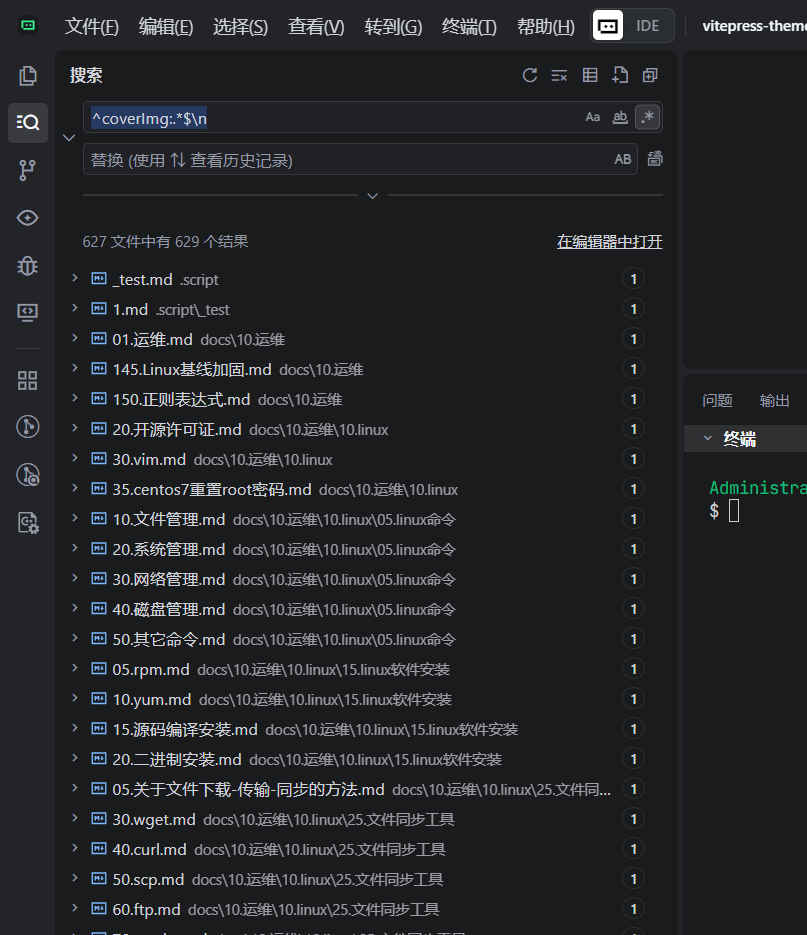Select 30.wget.md result
807x935 pixels.
pos(358,819)
